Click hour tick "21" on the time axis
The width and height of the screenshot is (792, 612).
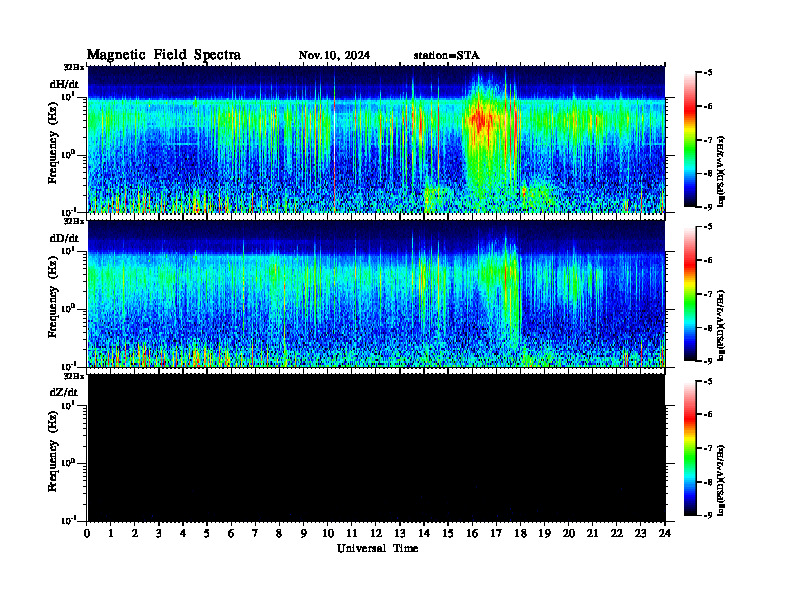(592, 534)
